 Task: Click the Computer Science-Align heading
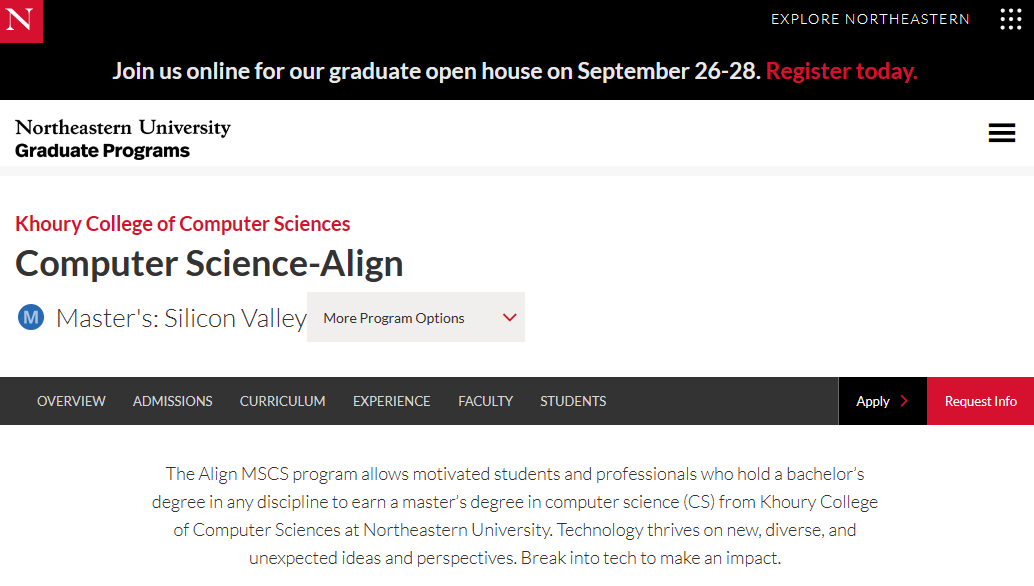pos(209,264)
